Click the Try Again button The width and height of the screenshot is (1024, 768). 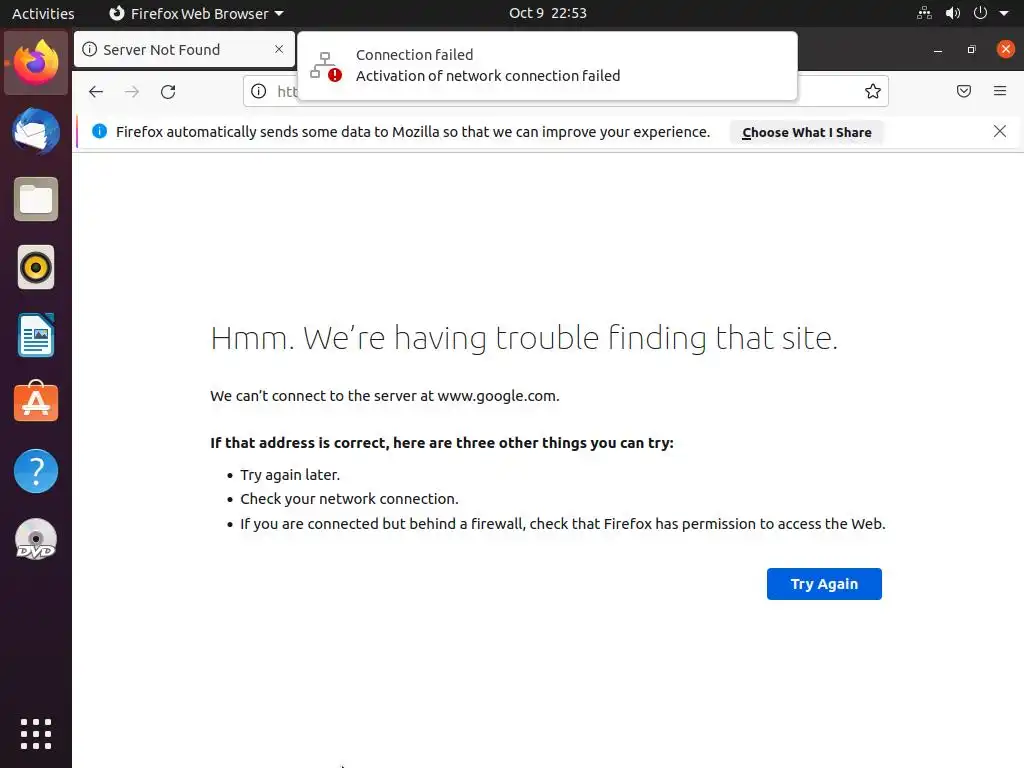click(x=824, y=584)
